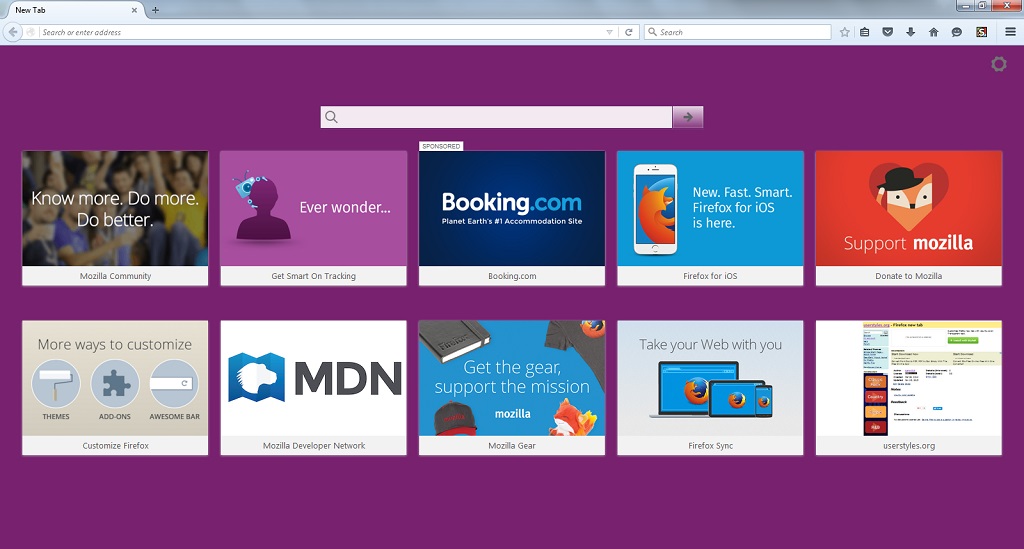Open the hamburger menu button
This screenshot has width=1024, height=549.
1010,32
